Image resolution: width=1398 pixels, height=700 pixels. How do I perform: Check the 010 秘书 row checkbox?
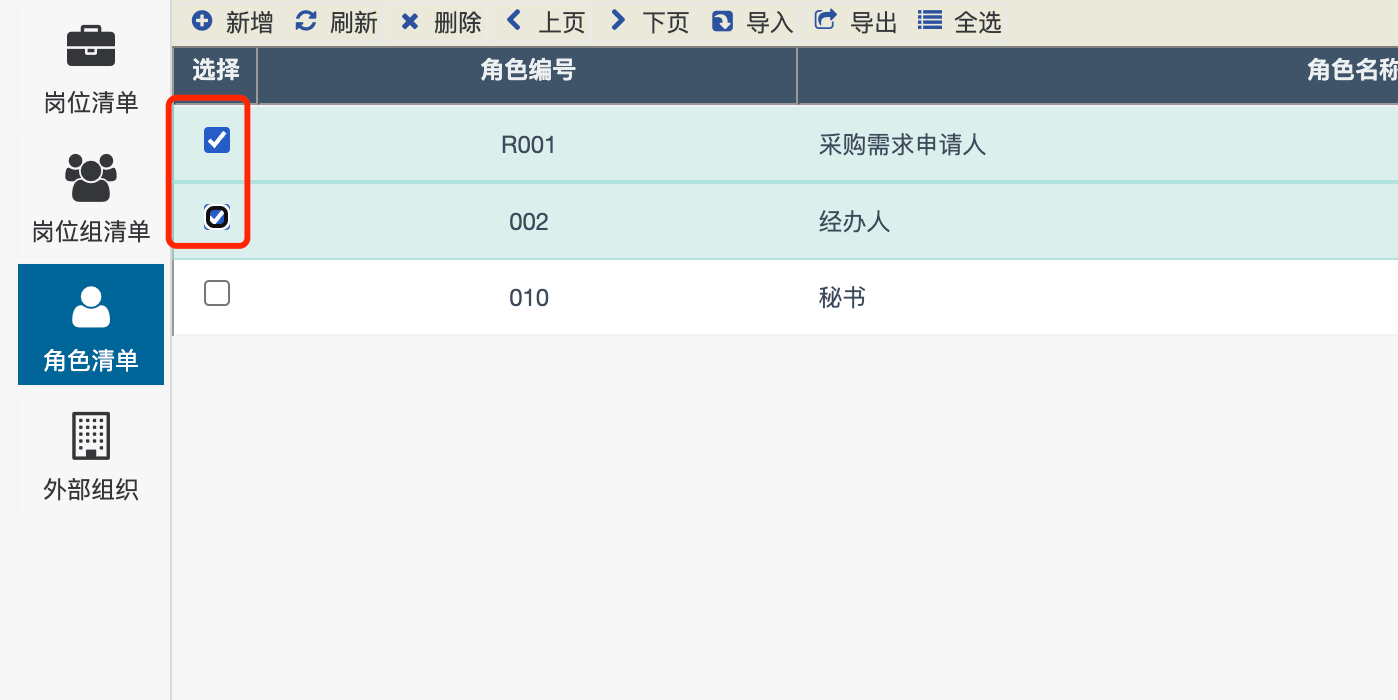coord(217,293)
